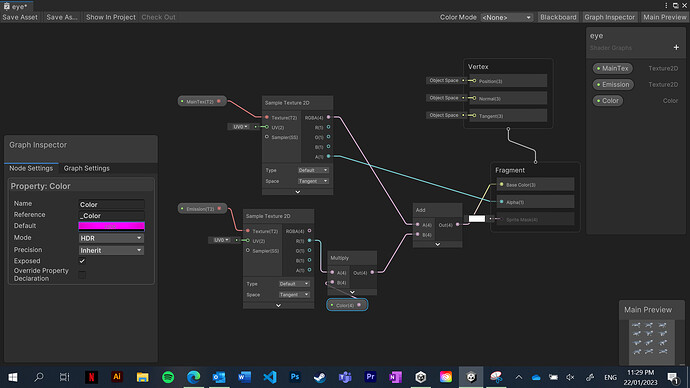Open the Precision Inherit dropdown
This screenshot has height=388, width=690.
pyautogui.click(x=111, y=250)
